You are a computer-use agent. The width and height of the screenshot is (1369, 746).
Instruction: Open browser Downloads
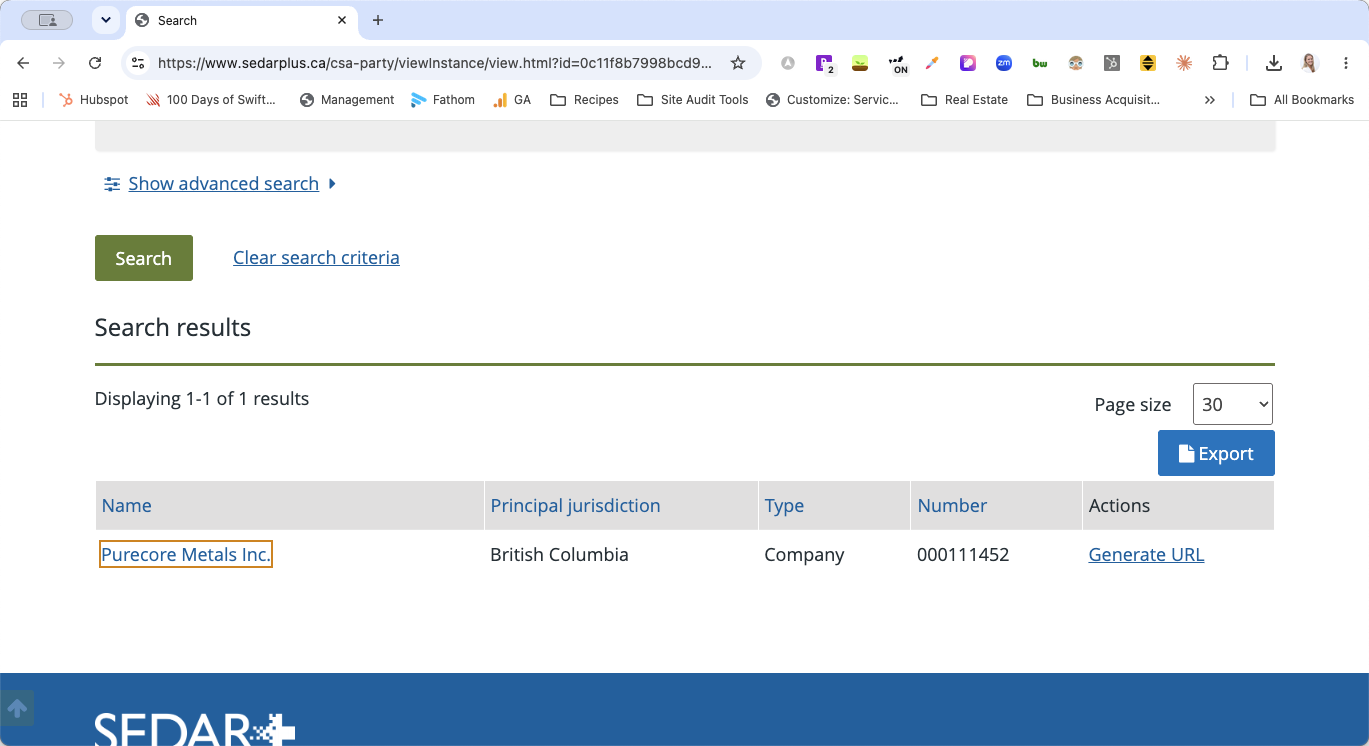(1273, 63)
